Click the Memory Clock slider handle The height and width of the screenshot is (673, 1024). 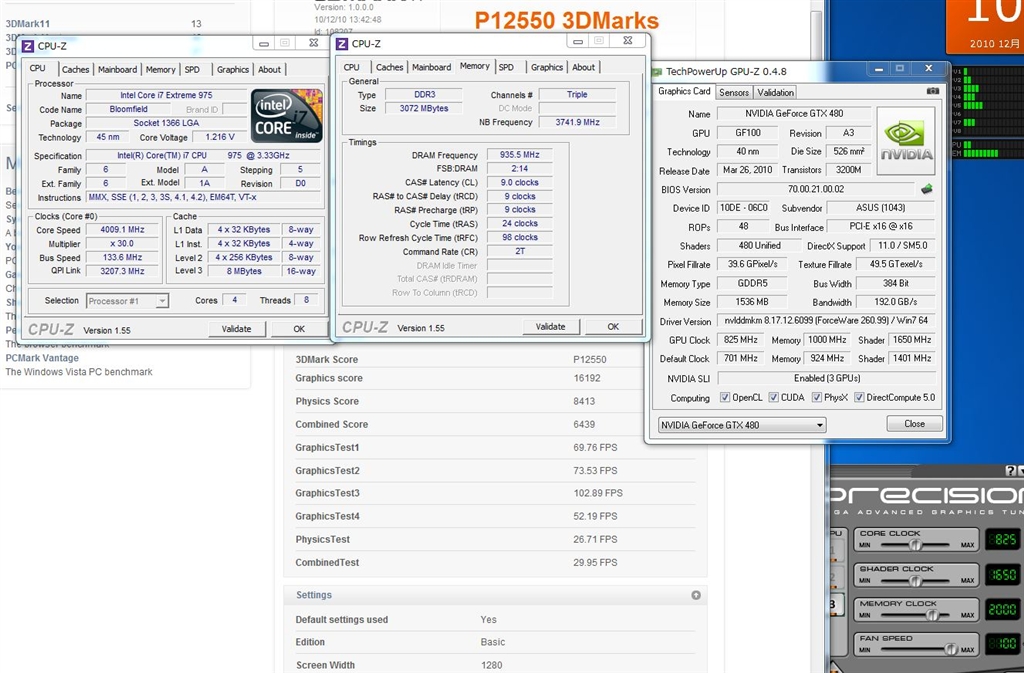click(932, 615)
